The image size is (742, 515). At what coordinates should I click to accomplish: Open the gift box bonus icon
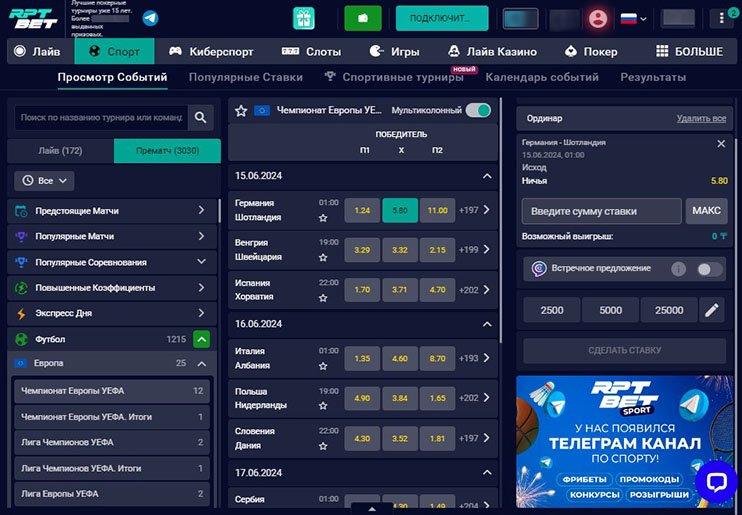[x=304, y=18]
